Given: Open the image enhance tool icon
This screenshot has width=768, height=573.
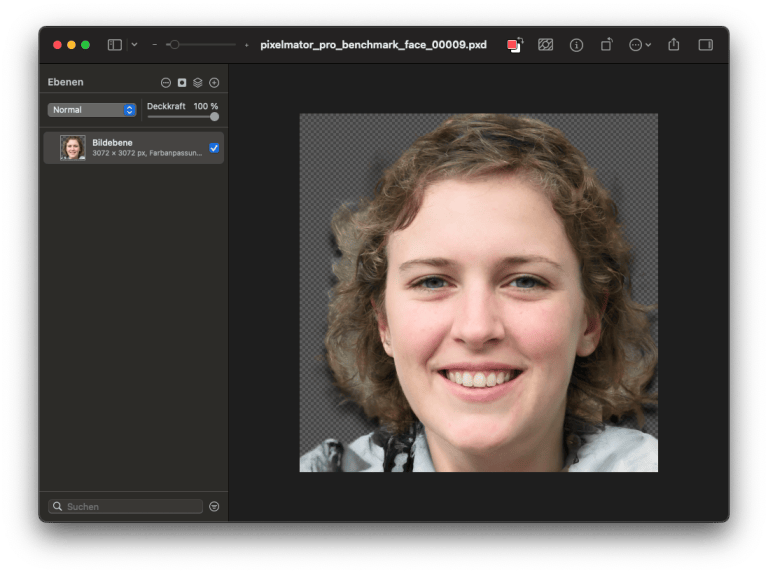Looking at the screenshot, I should click(545, 45).
